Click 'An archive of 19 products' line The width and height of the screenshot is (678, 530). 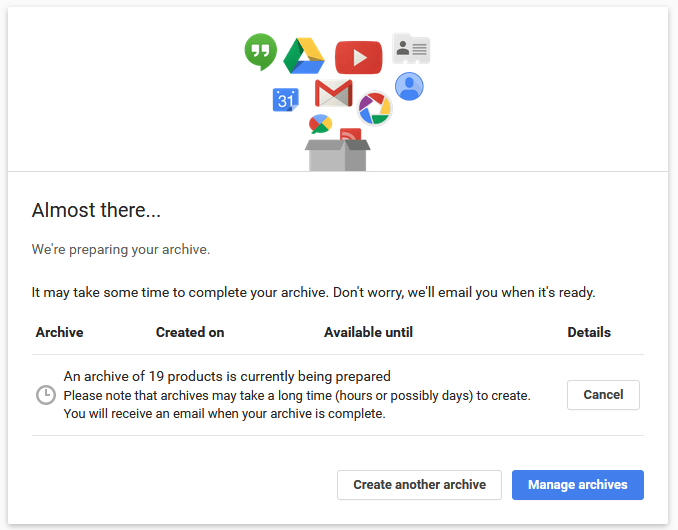coord(227,376)
